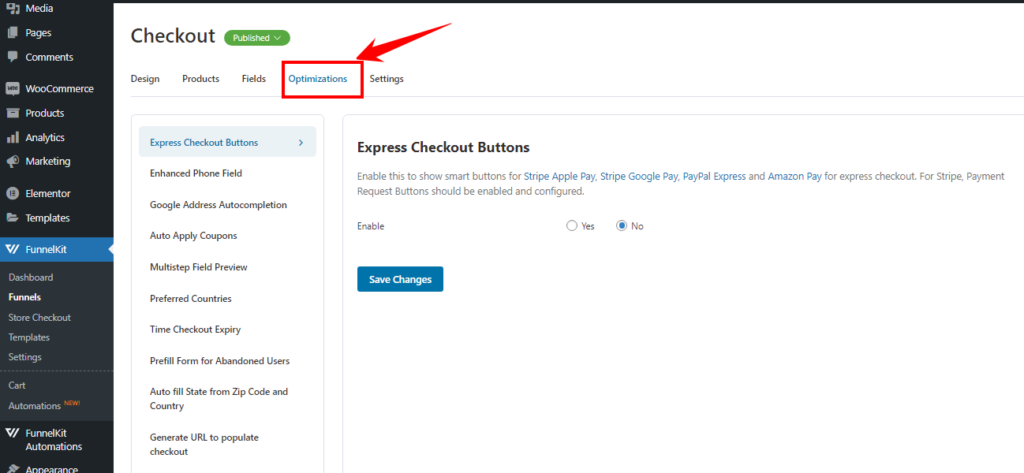Open the PayPal Express link
1024x473 pixels.
[x=714, y=176]
